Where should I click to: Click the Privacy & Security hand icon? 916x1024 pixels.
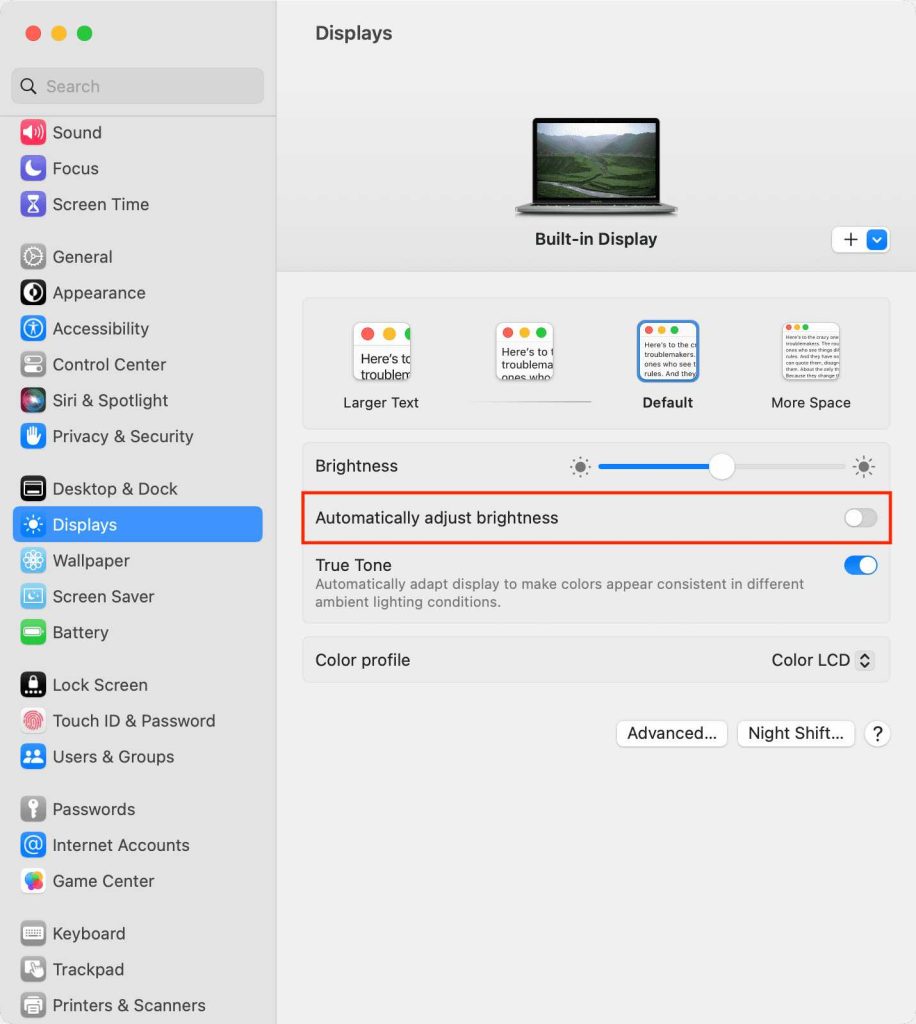tap(33, 436)
